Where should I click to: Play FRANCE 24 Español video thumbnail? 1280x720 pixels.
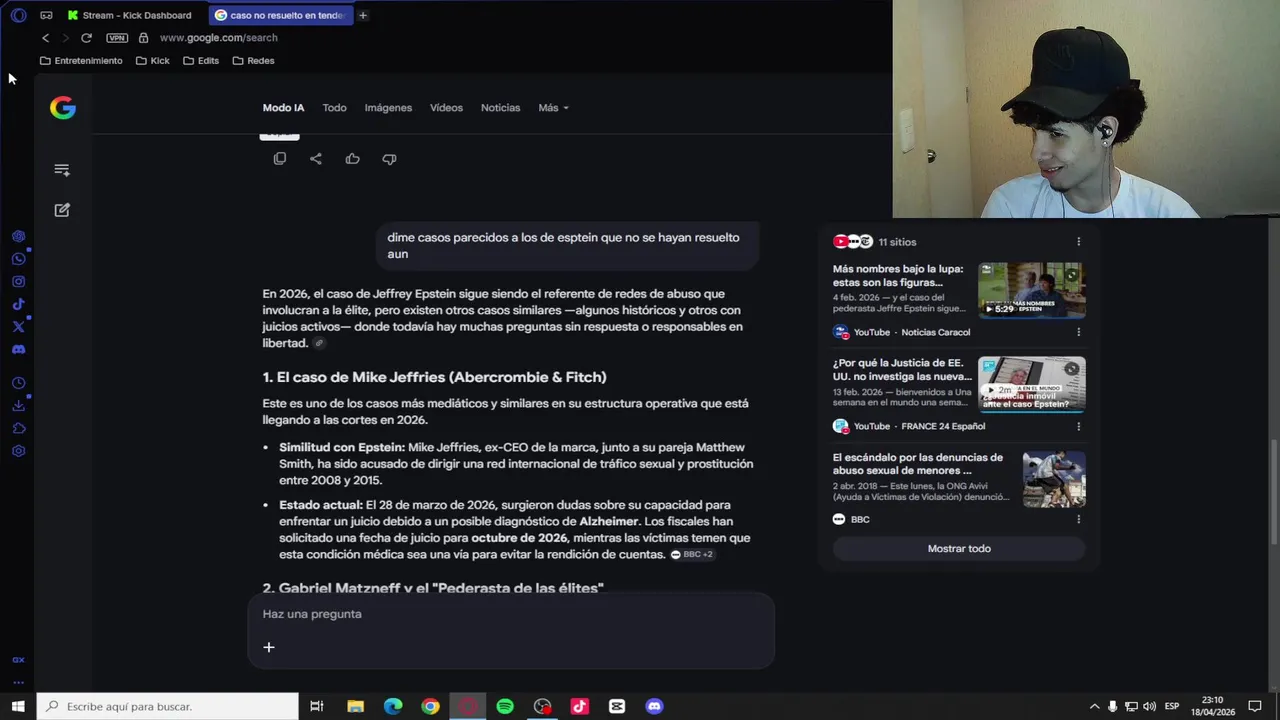[1031, 384]
